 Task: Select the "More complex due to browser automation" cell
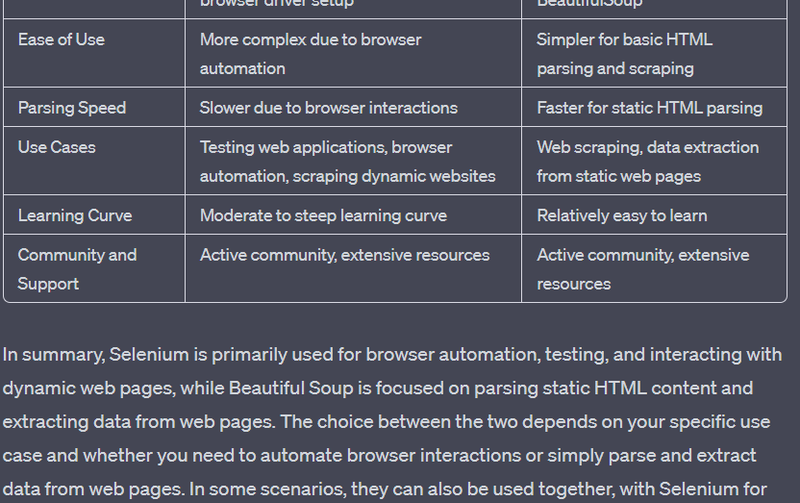310,54
